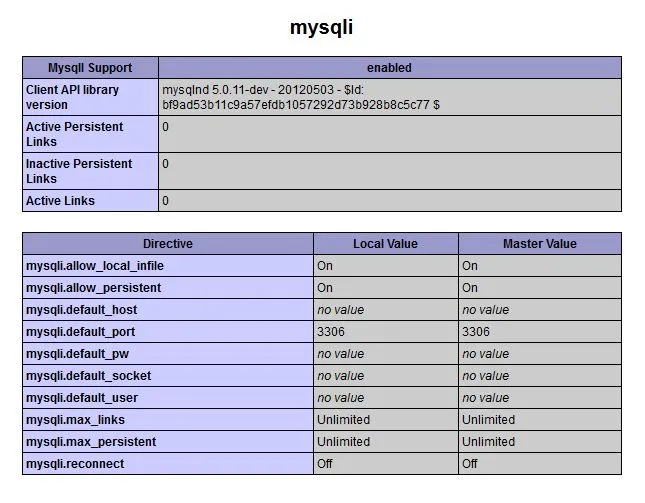Click the Directive column header
This screenshot has width=645, height=503.
167,244
